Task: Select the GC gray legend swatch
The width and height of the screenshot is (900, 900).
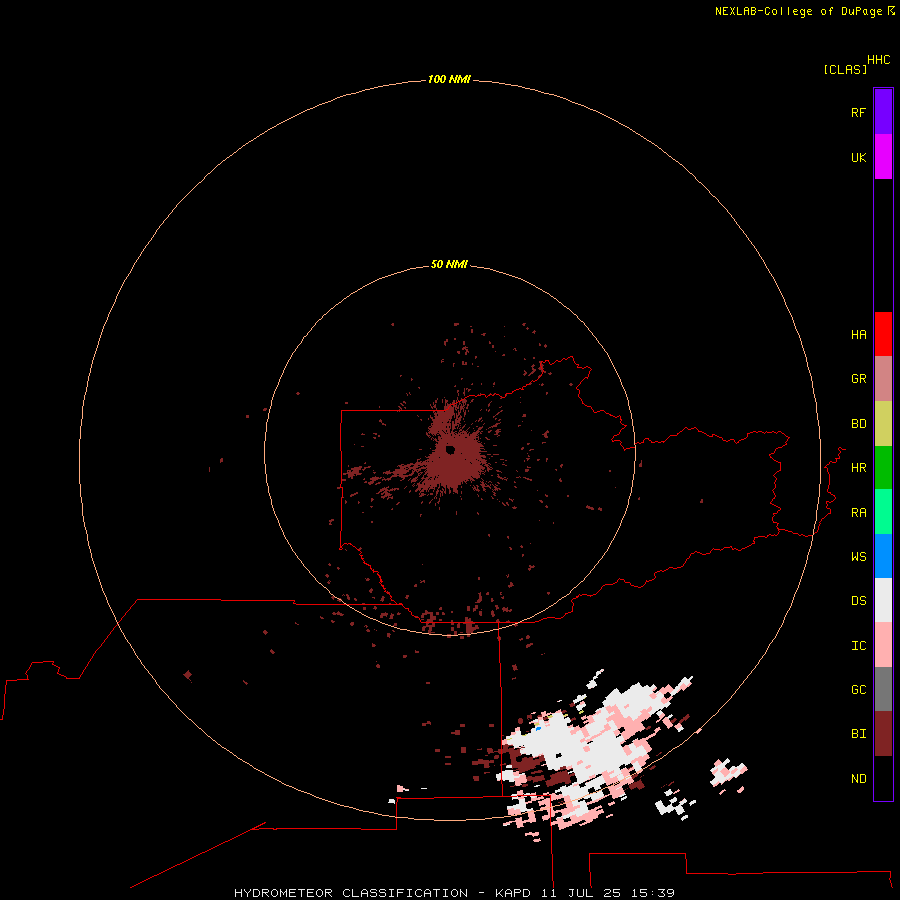Action: coord(883,689)
